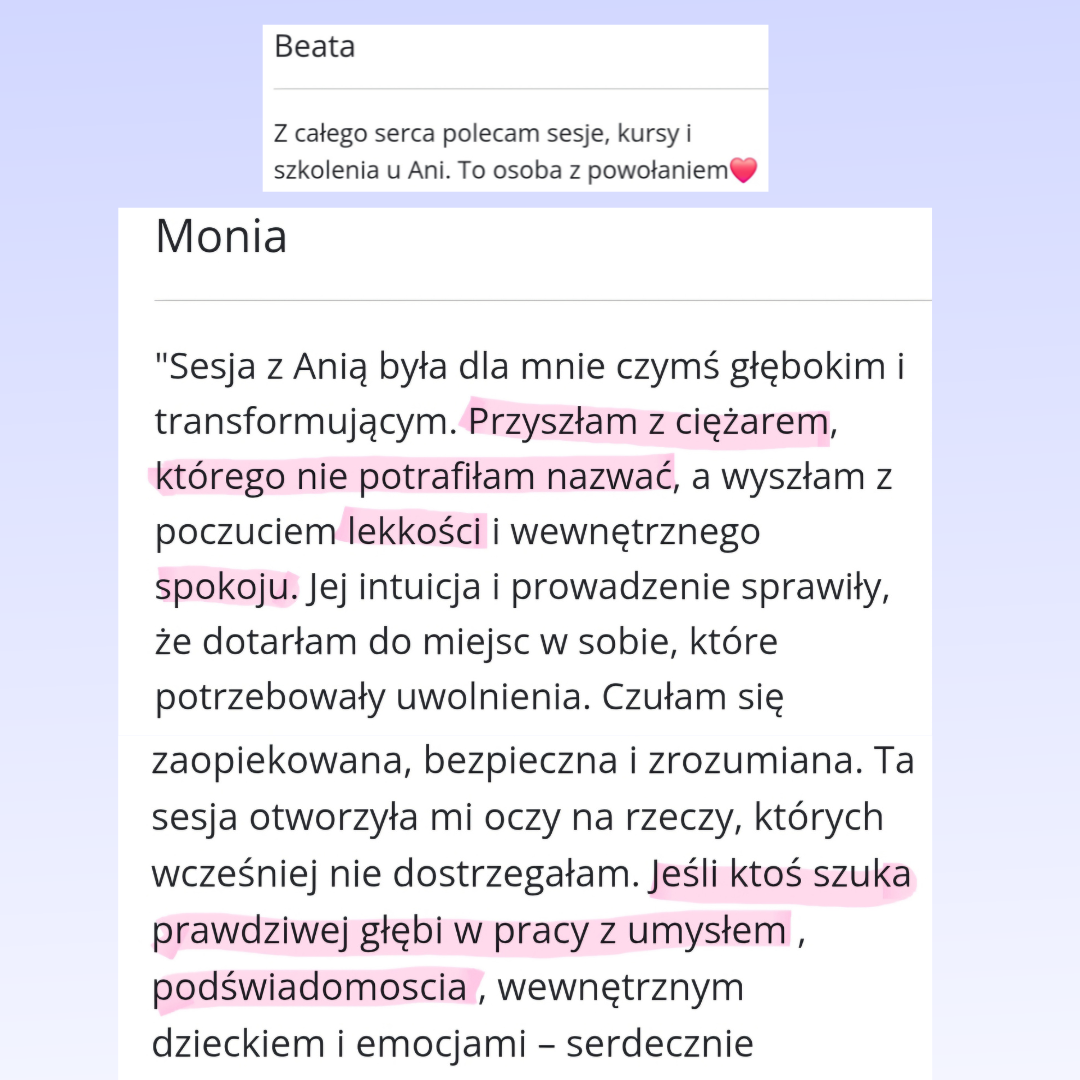Select the highlighted word "lekkości"
This screenshot has width=1080, height=1080.
(414, 532)
